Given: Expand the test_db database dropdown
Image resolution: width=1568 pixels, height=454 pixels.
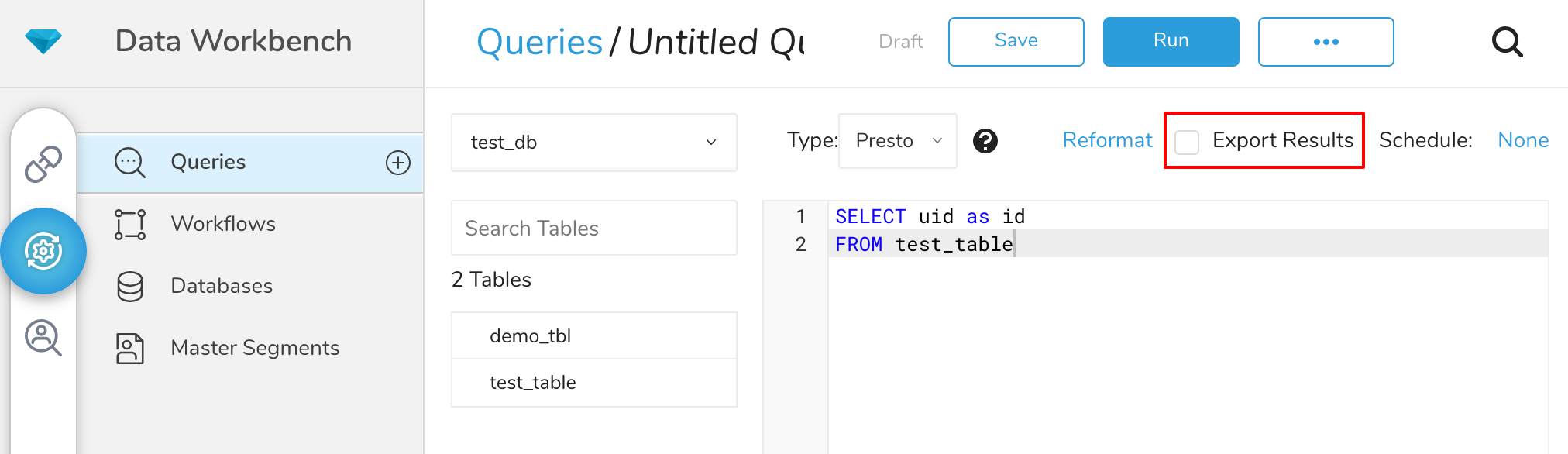Looking at the screenshot, I should 593,143.
